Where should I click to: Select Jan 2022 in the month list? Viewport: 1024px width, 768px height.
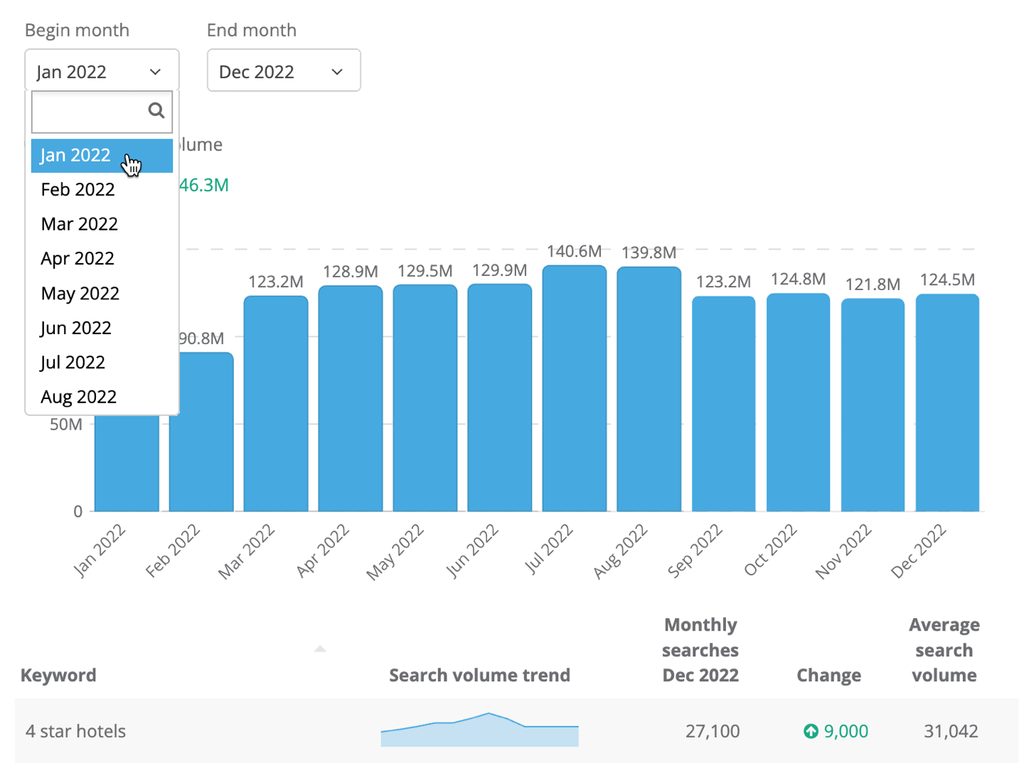point(102,155)
